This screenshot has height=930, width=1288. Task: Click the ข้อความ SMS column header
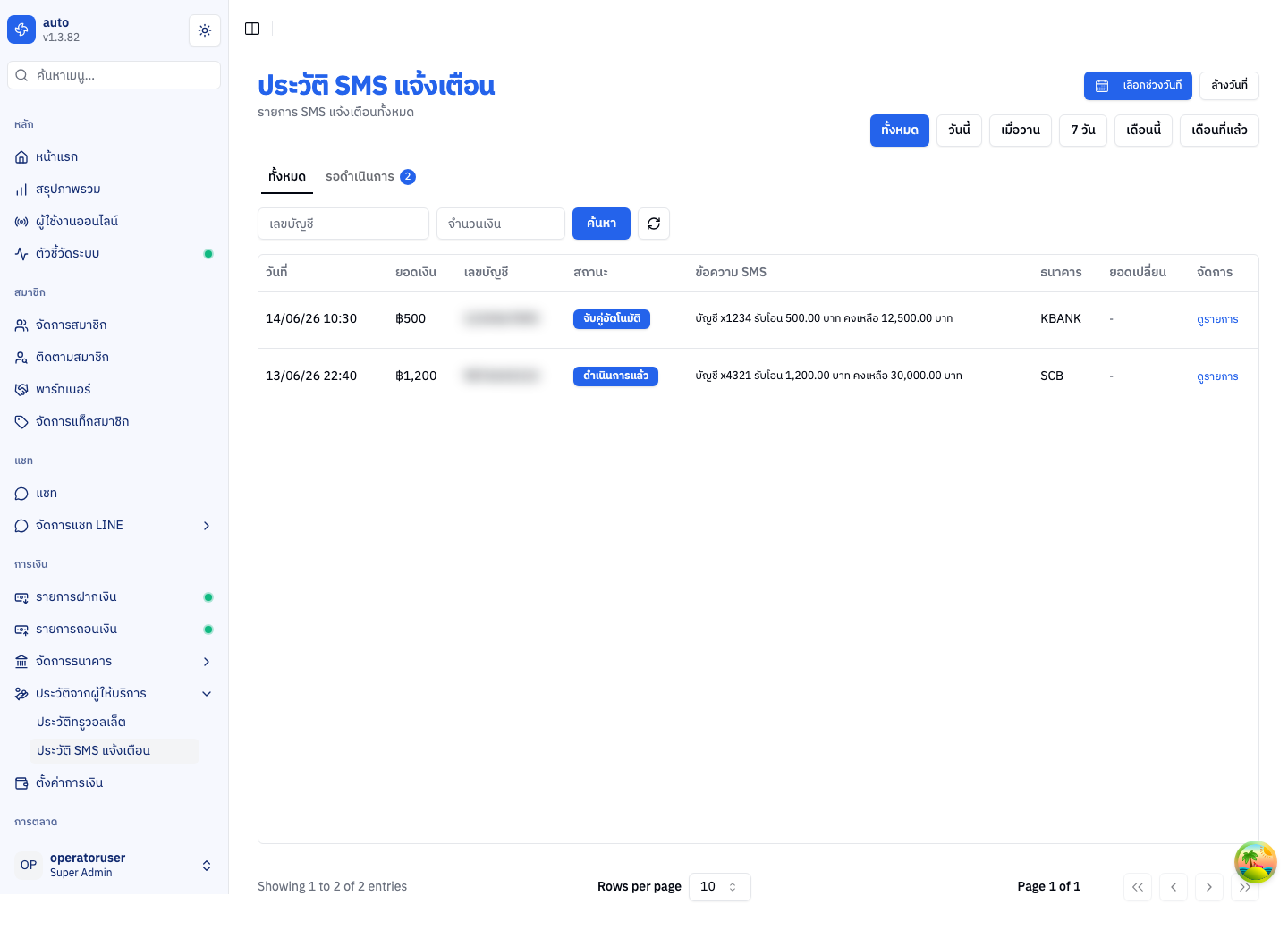pos(731,273)
